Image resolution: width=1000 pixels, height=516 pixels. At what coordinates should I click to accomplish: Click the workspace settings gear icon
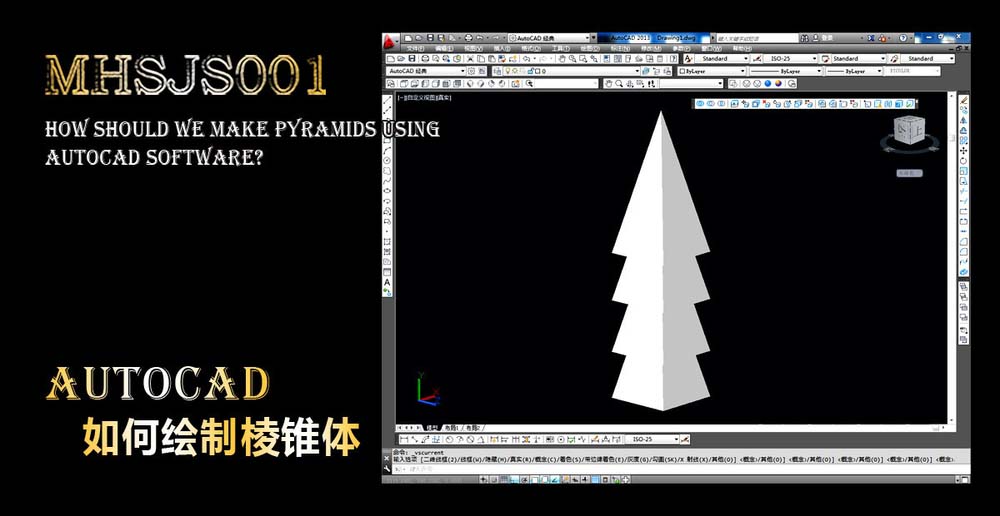[x=471, y=71]
